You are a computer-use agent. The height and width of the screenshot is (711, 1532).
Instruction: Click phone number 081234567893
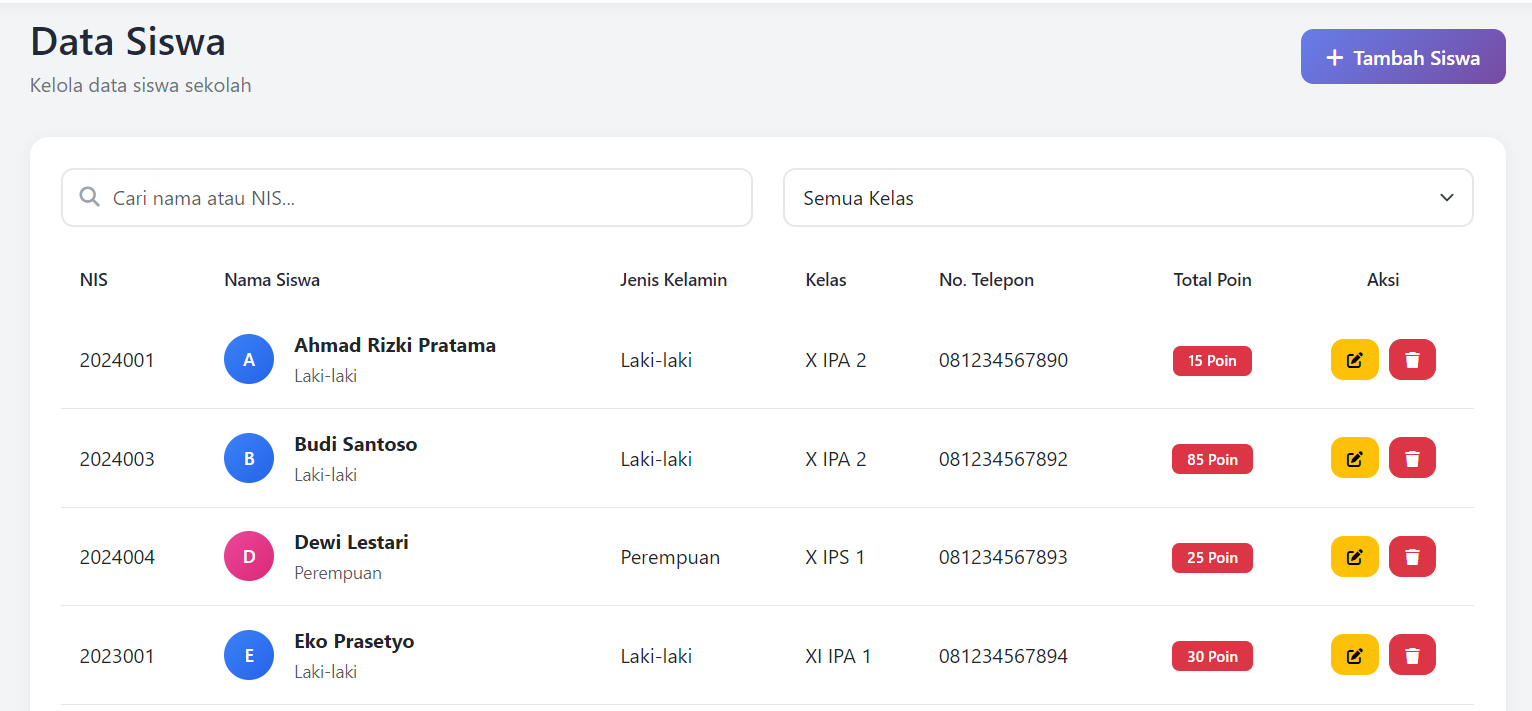(1003, 557)
